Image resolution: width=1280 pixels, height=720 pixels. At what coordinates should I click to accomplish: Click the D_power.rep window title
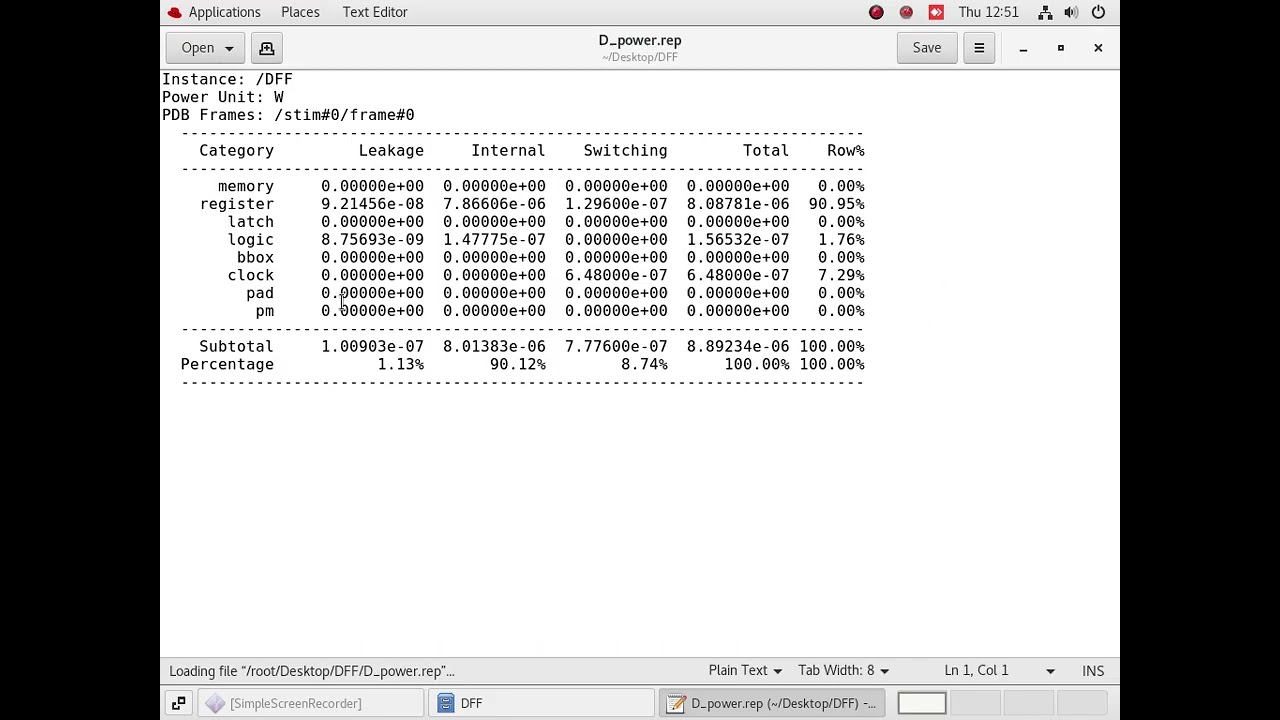pyautogui.click(x=640, y=41)
